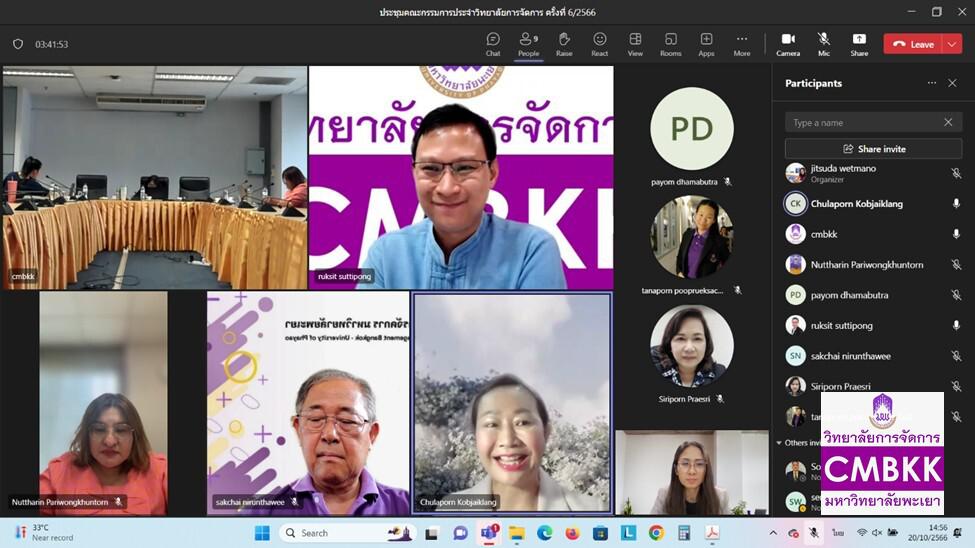975x548 pixels.
Task: Click the cmbkk conference room video tile
Action: click(x=155, y=177)
